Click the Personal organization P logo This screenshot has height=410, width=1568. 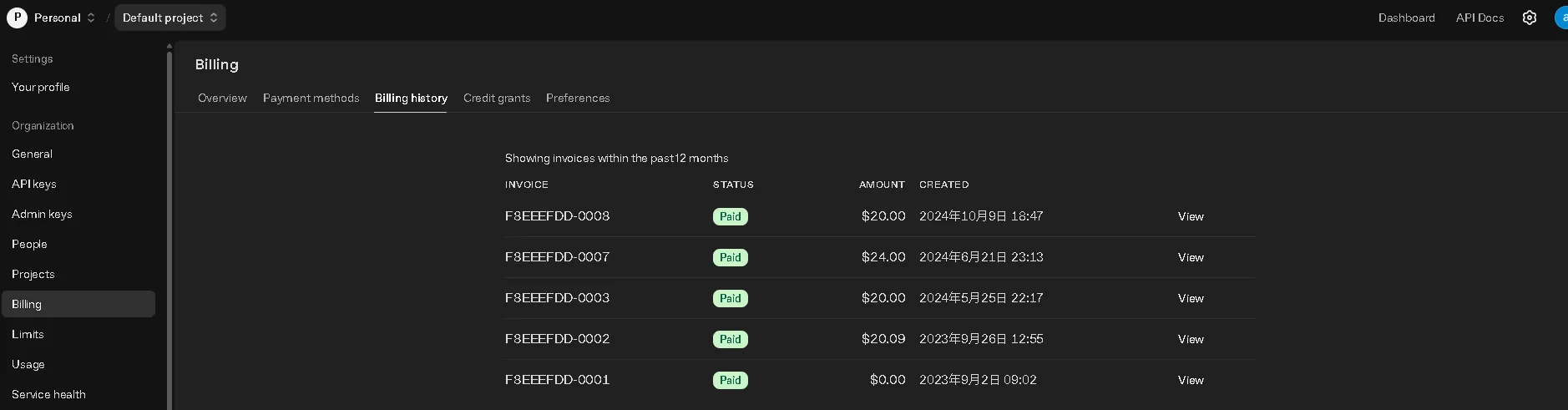[17, 18]
